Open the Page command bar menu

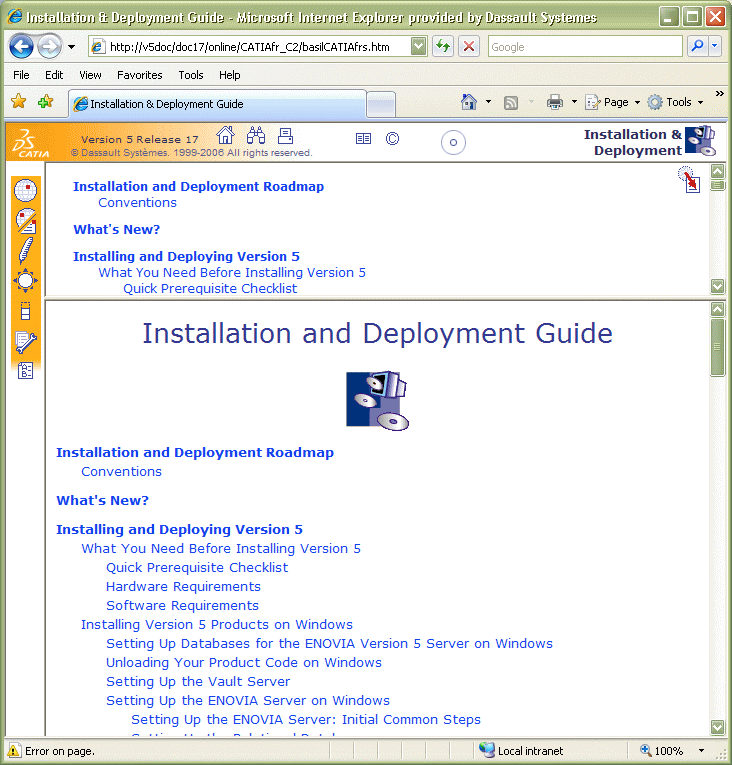click(x=612, y=102)
